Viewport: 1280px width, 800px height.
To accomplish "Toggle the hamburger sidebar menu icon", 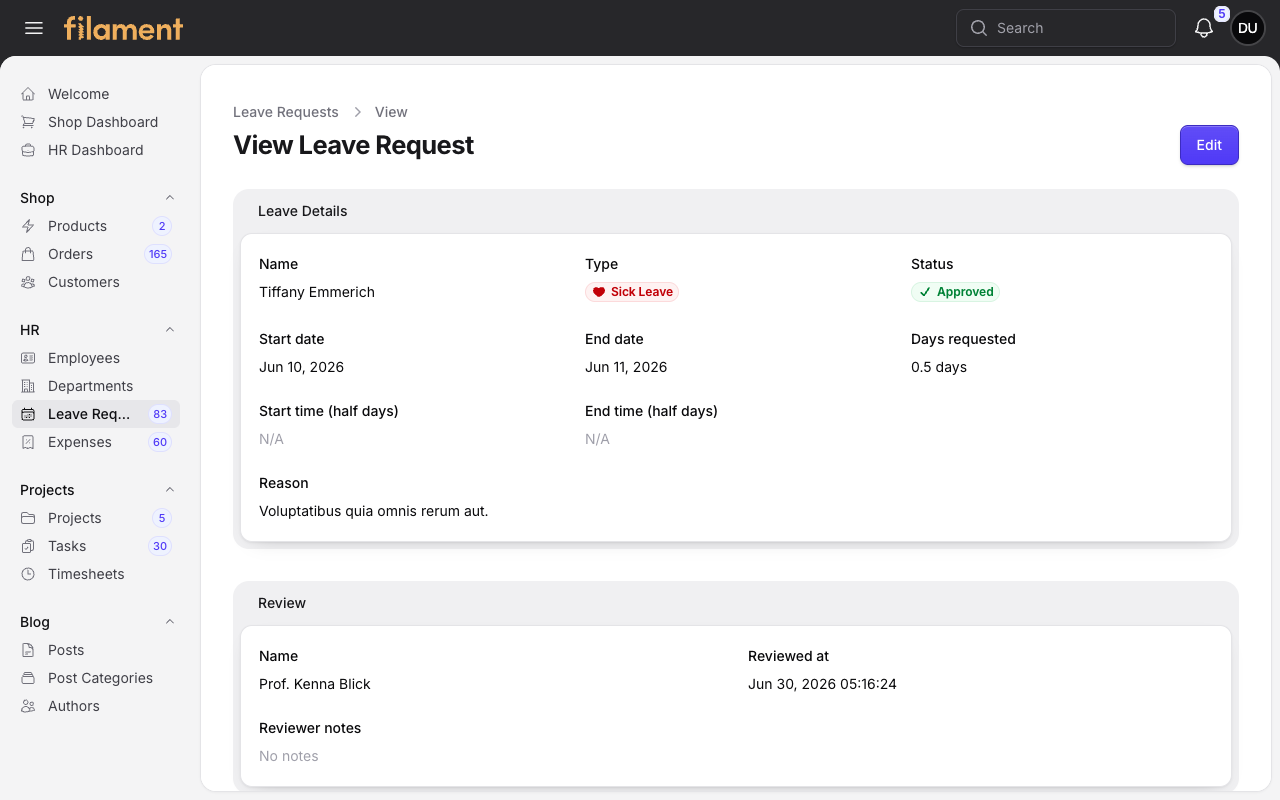I will pyautogui.click(x=34, y=28).
